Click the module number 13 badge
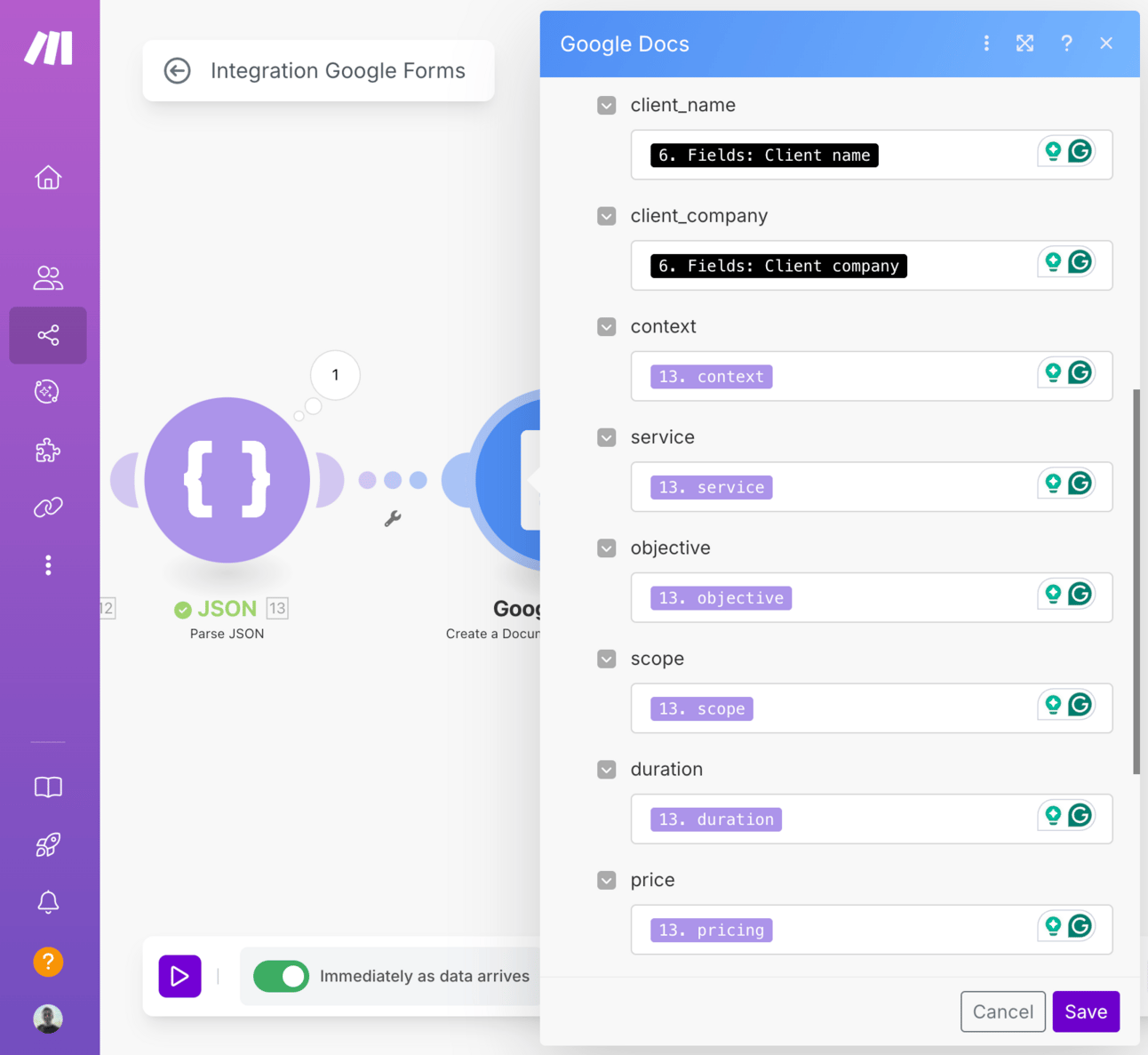1148x1055 pixels. pos(277,608)
